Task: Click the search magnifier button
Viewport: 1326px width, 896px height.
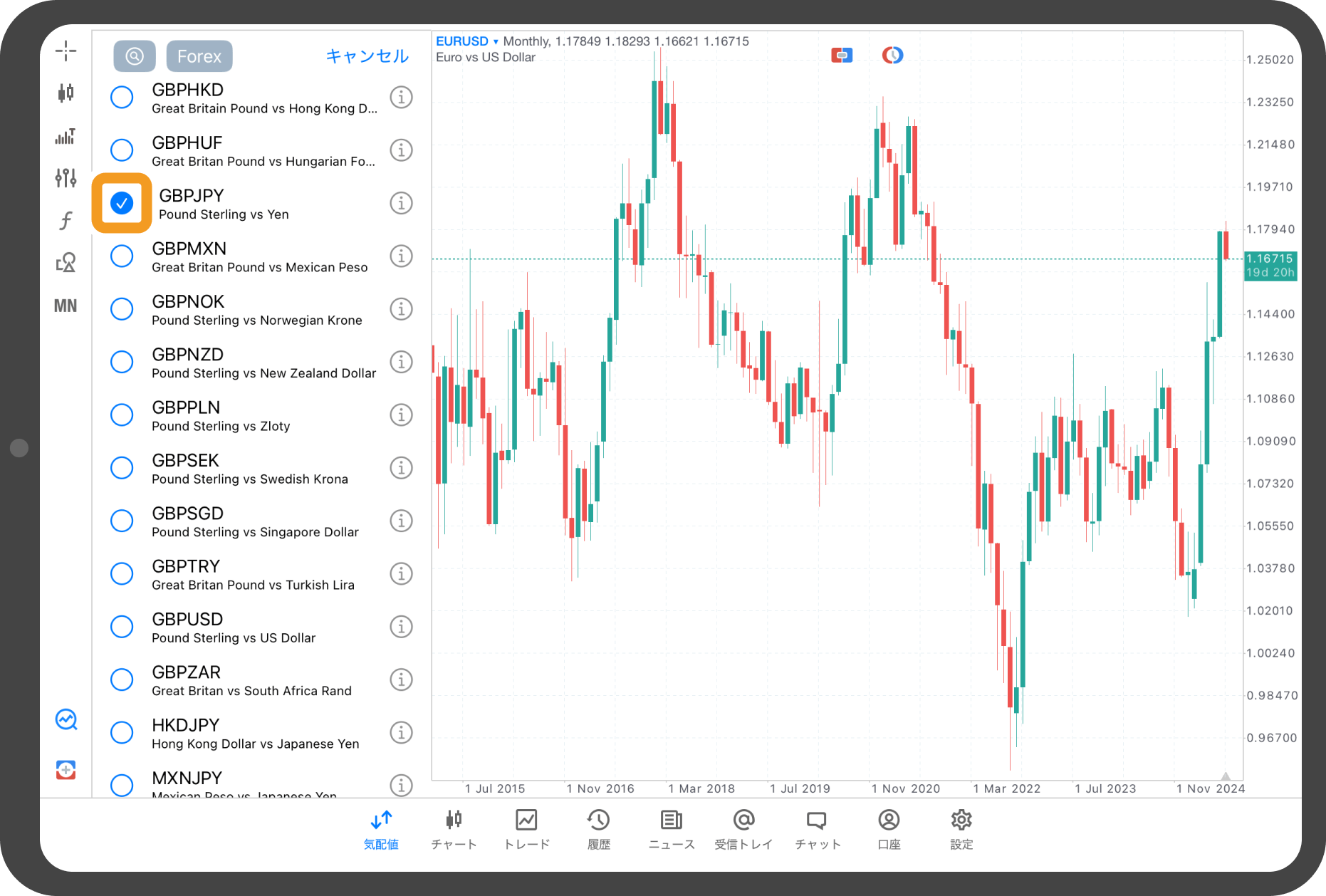Action: pos(135,56)
